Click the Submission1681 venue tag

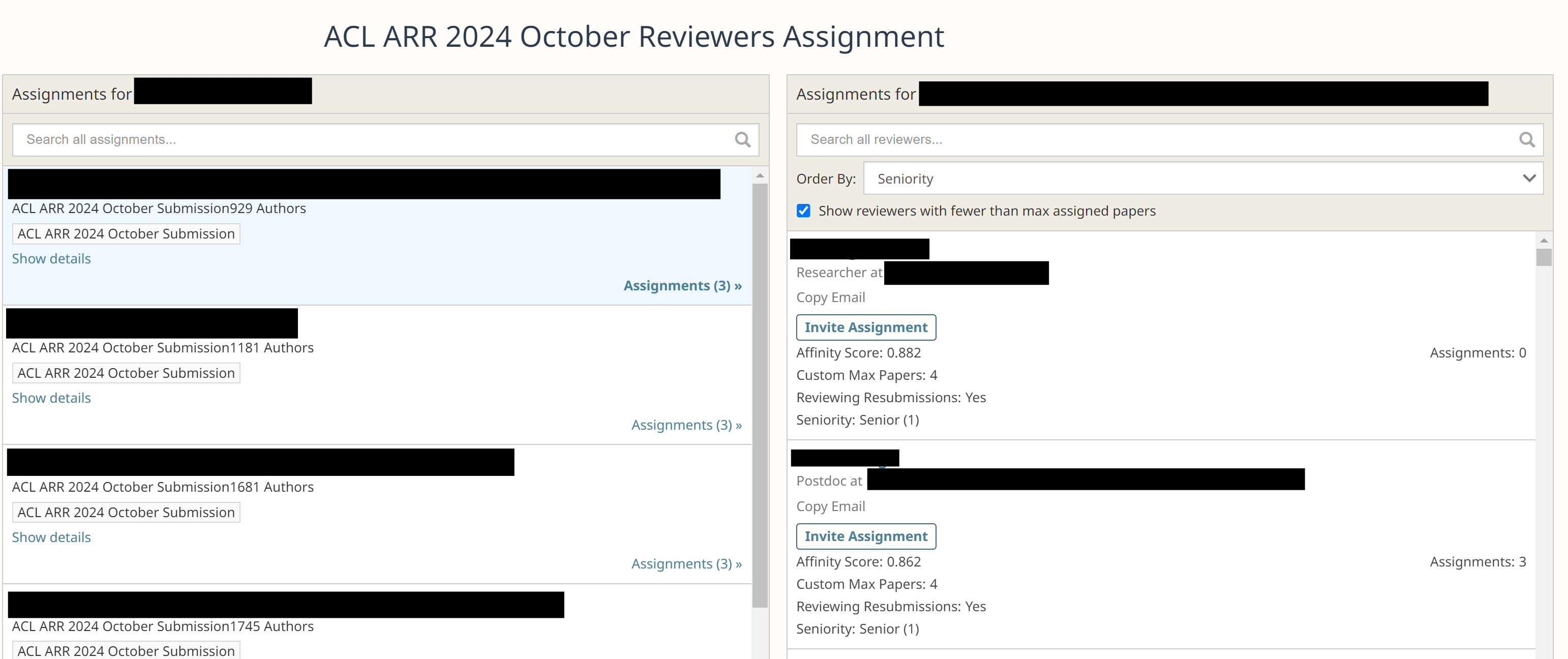coord(126,513)
